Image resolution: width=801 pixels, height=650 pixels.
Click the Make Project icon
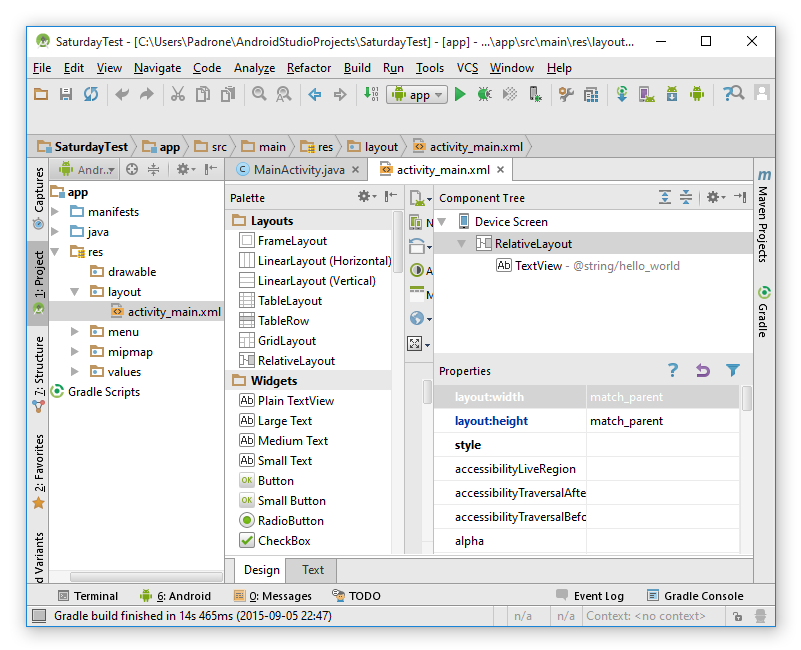[371, 94]
